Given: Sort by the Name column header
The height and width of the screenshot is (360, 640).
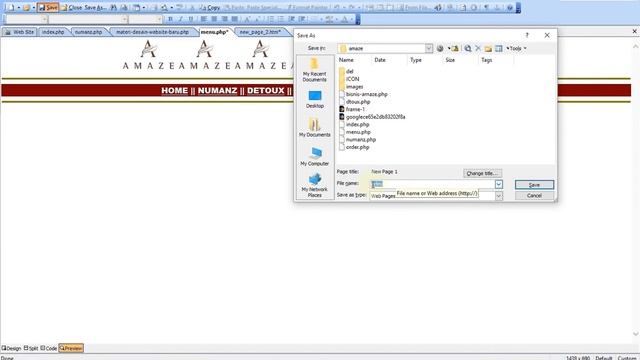Looking at the screenshot, I should (346, 60).
